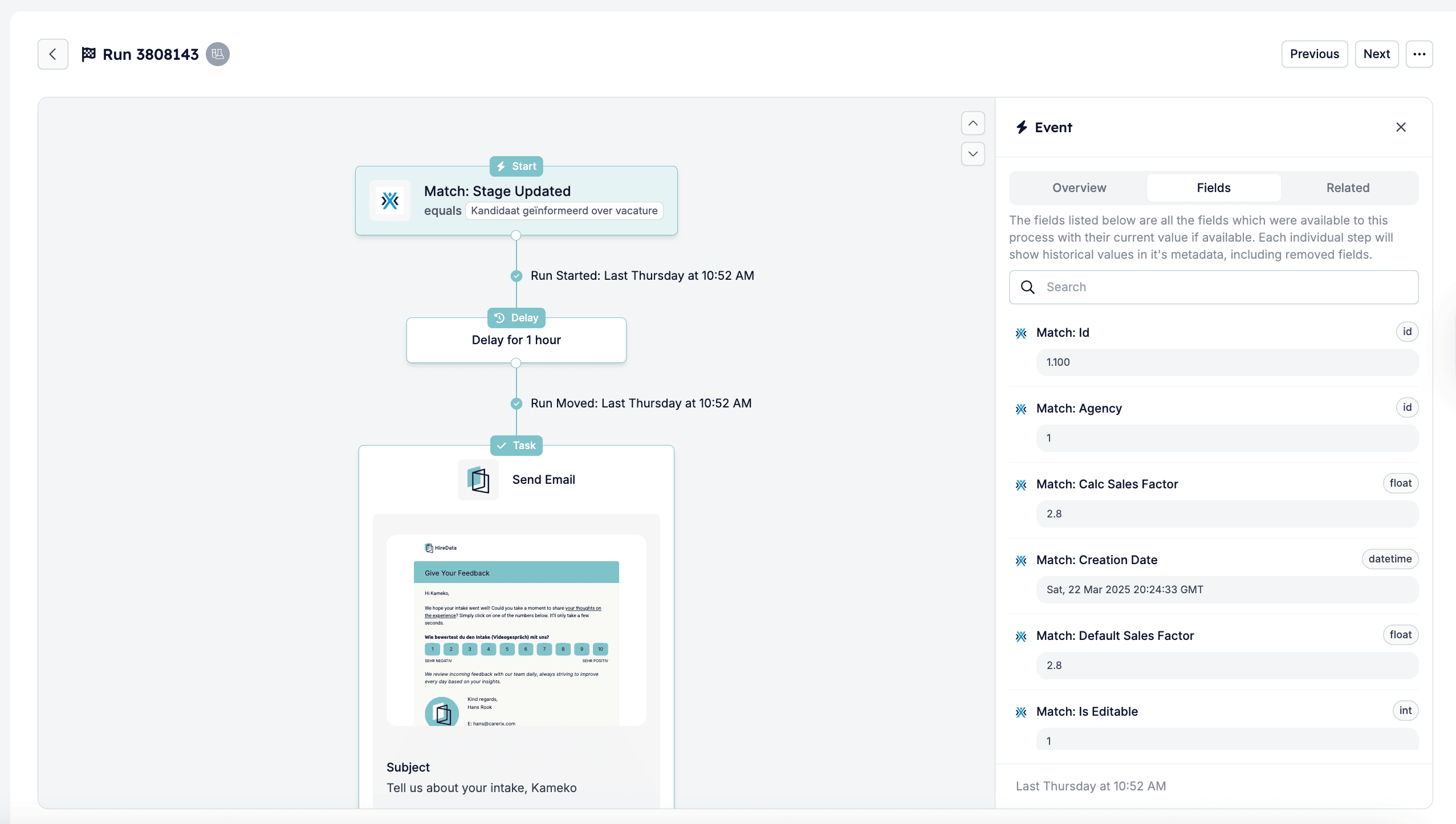Jump to next step with down chevron
1456x824 pixels.
(x=973, y=154)
